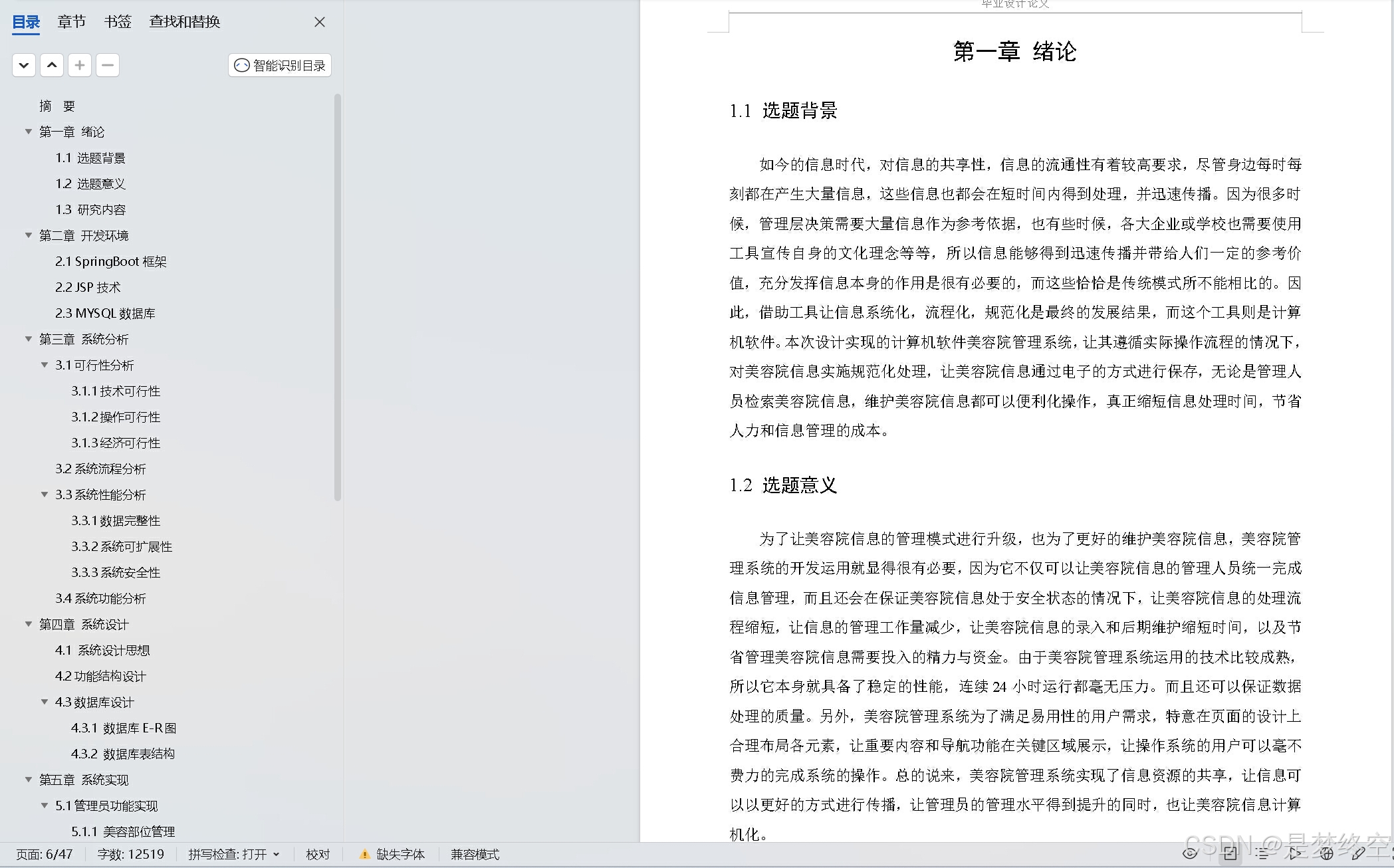Click the reading mode play icon

point(1294,853)
